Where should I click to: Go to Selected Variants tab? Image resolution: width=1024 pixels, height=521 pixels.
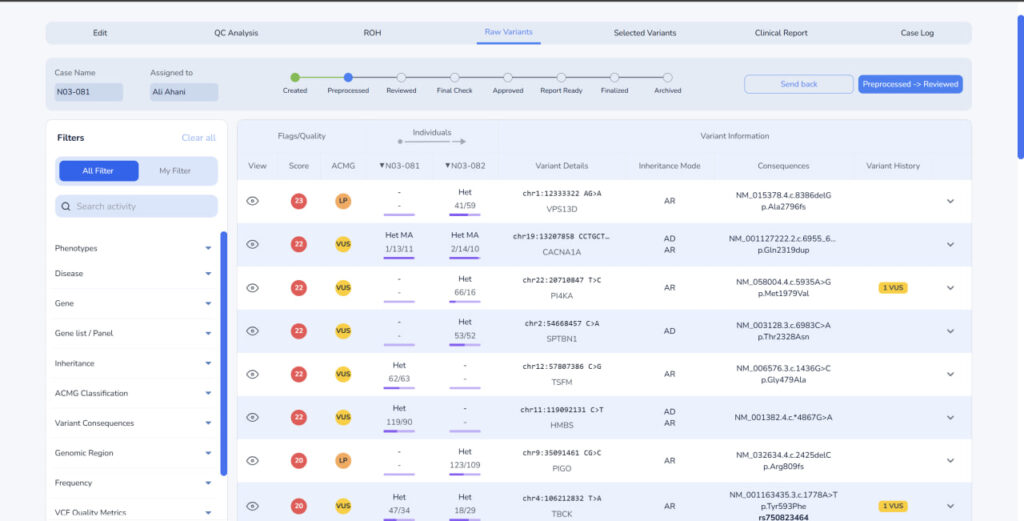pyautogui.click(x=645, y=33)
